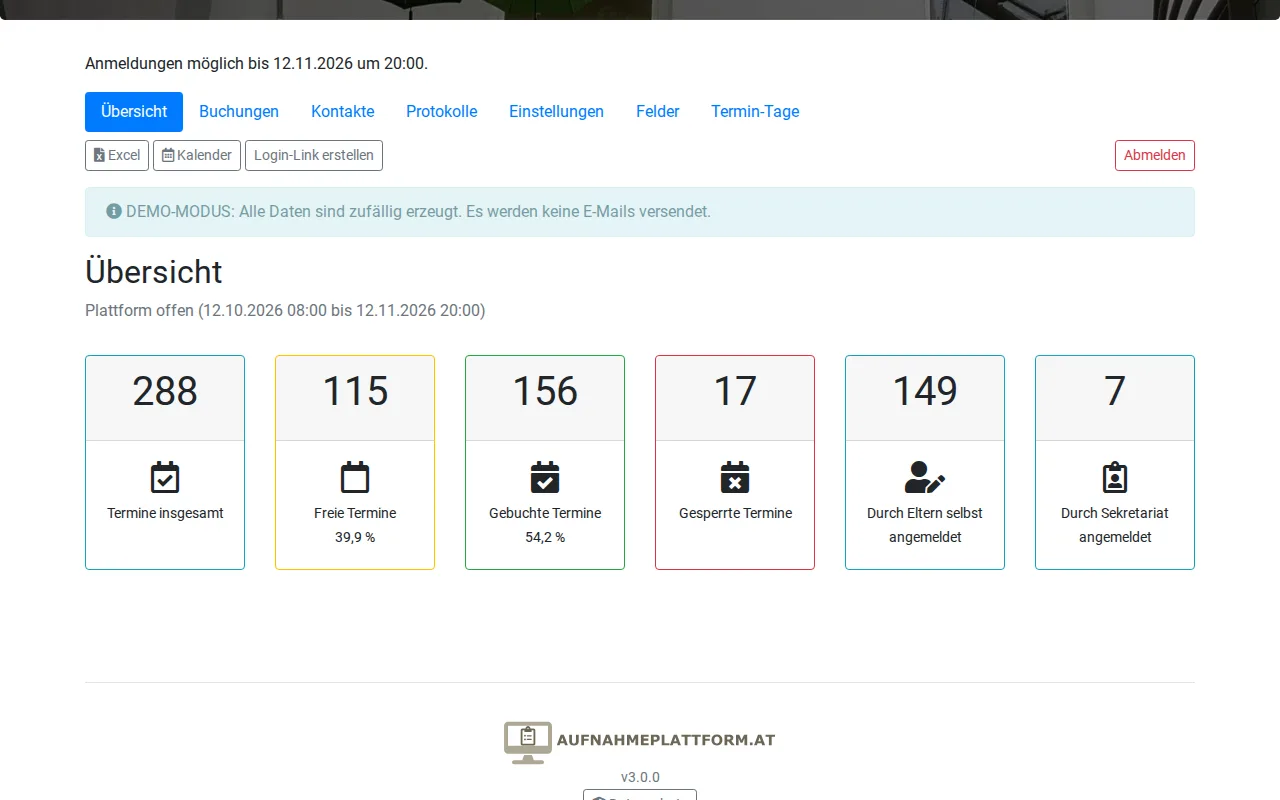Click the Gesperrte Termine label
Screen dimensions: 1280x800
[735, 513]
